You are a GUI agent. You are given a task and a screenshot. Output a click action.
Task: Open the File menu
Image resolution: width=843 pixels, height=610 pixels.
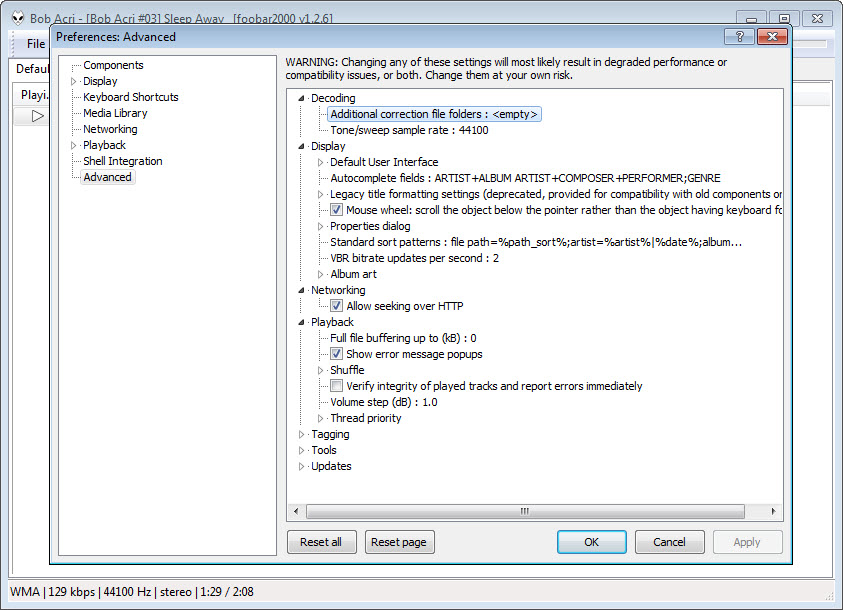point(36,44)
